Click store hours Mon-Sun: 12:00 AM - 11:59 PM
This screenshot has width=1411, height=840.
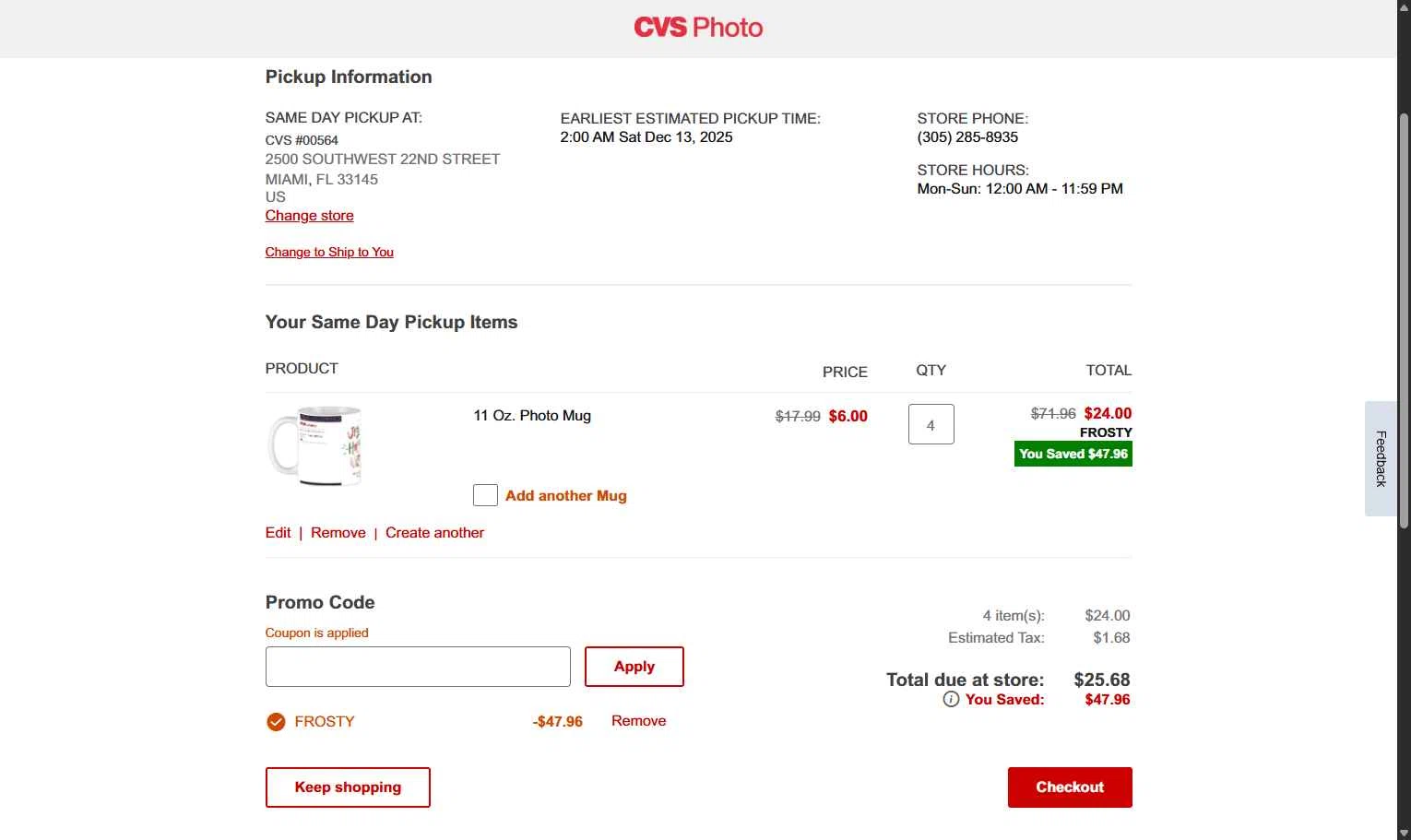[1020, 189]
